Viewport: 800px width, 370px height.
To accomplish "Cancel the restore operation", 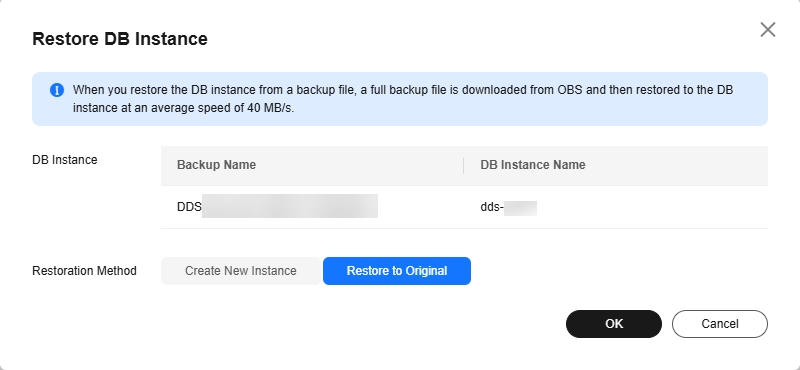I will (x=719, y=324).
